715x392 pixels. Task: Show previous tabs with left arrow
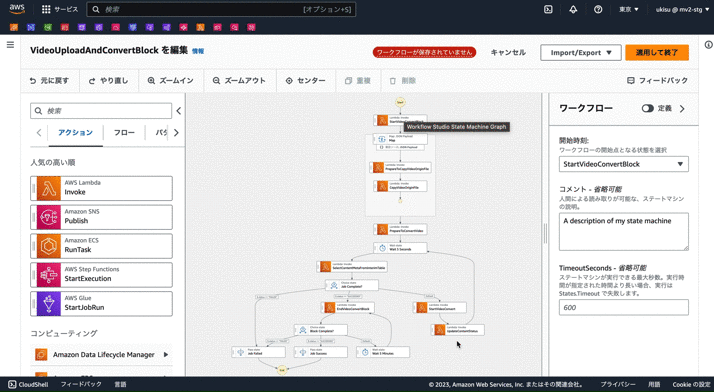pos(39,133)
